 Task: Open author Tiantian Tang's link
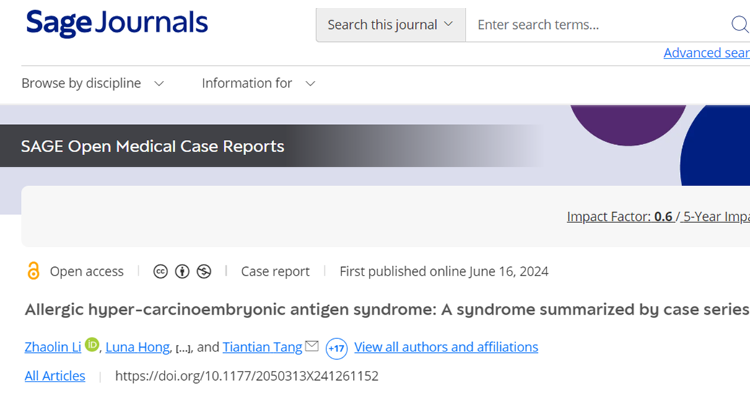(261, 347)
